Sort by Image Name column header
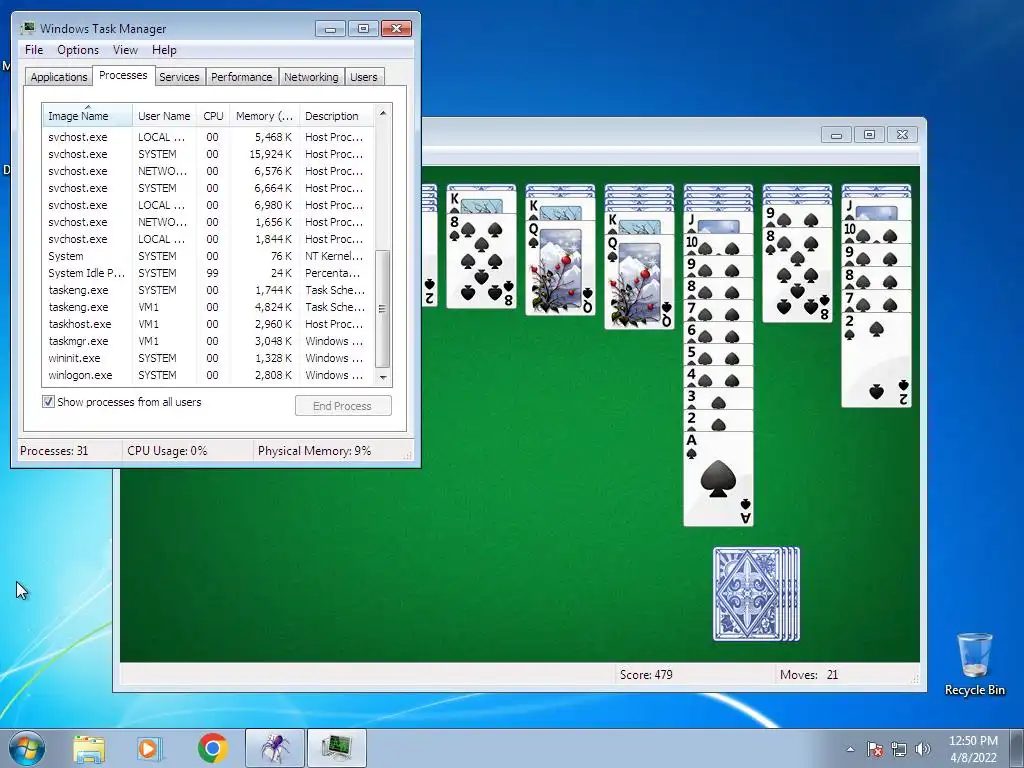This screenshot has height=768, width=1024. click(x=88, y=116)
